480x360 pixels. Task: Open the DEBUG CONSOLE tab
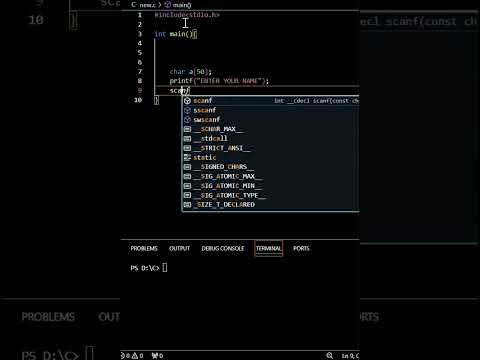coord(223,248)
